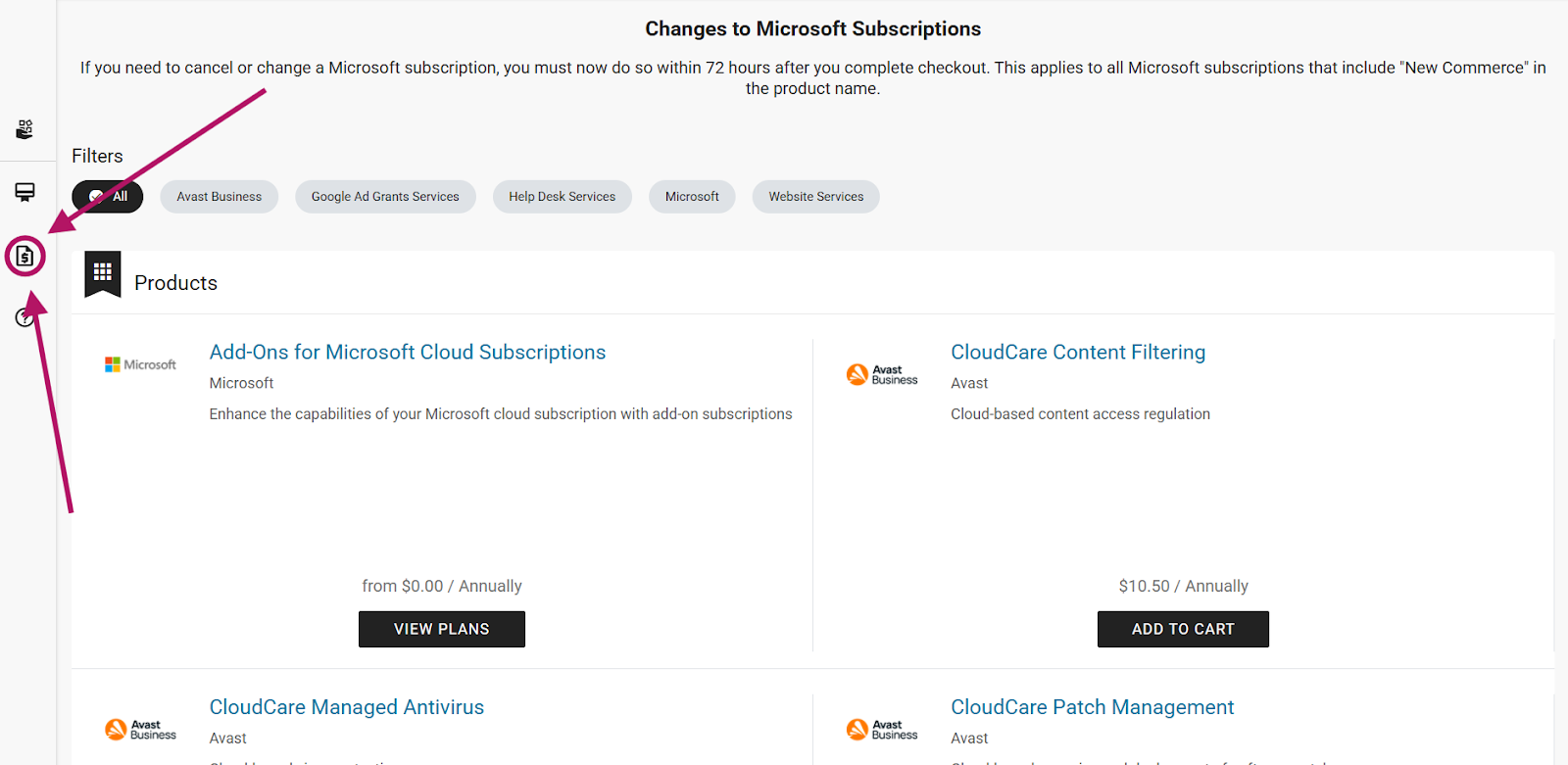This screenshot has height=765, width=1568.
Task: Filter products by Microsoft
Action: [x=692, y=197]
